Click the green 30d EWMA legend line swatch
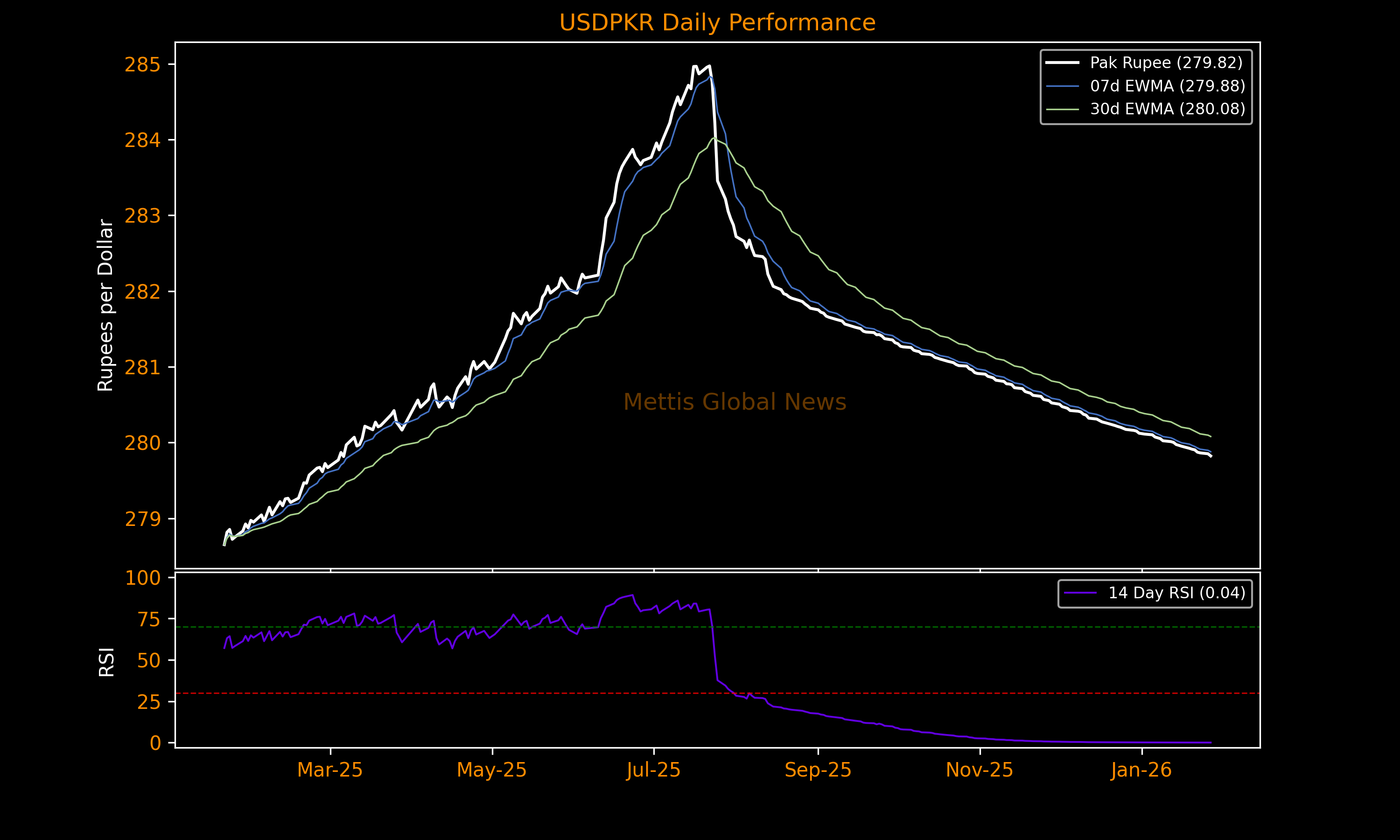 coord(1062,109)
